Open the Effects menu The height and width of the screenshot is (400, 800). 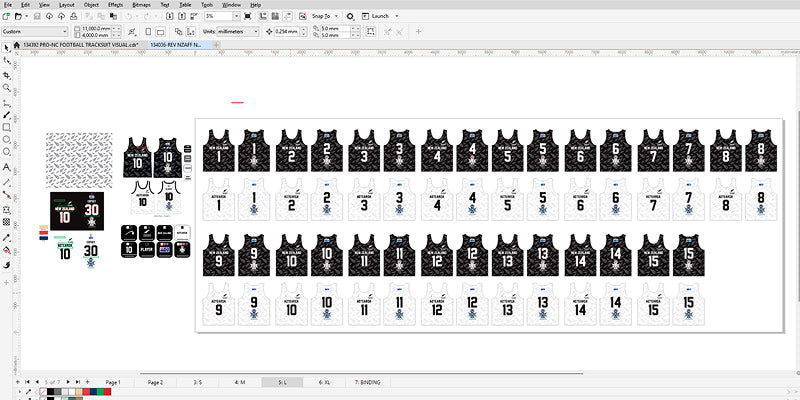pos(116,5)
